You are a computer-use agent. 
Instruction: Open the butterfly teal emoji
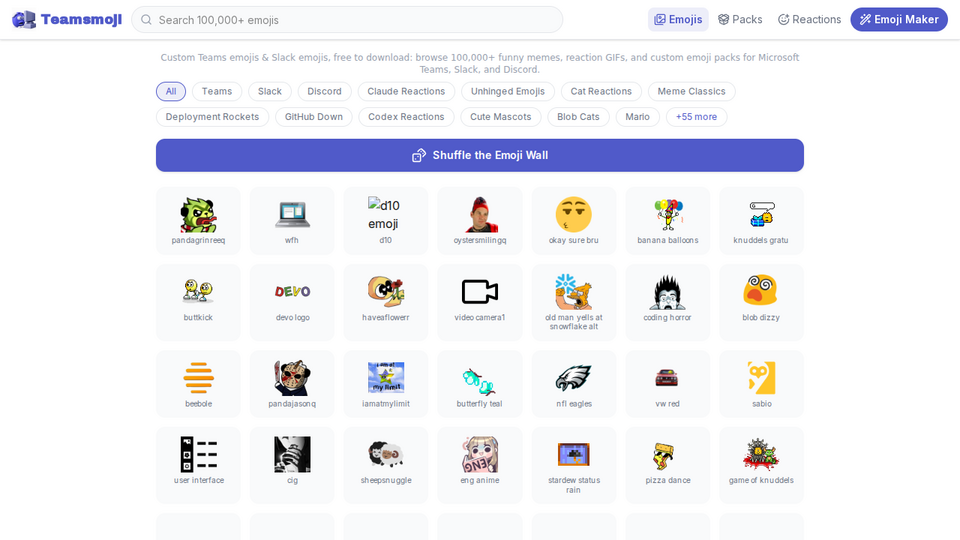[479, 384]
